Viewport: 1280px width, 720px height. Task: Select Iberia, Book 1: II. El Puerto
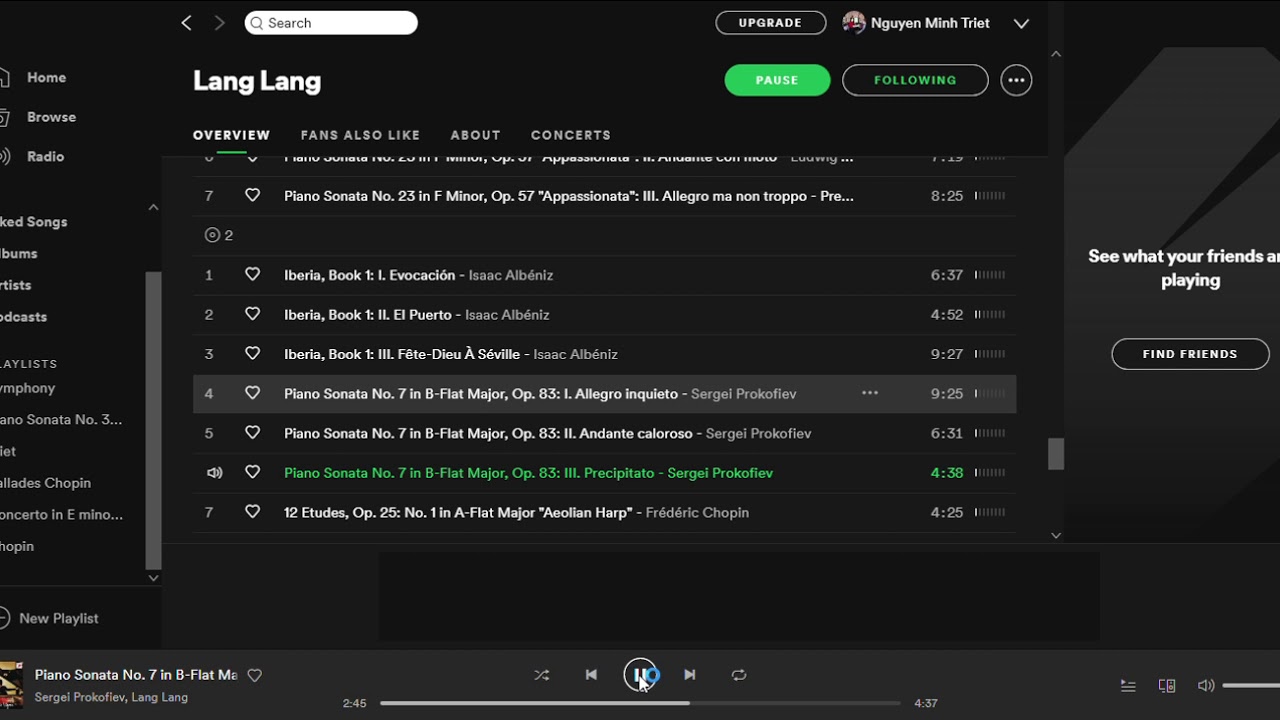[368, 314]
